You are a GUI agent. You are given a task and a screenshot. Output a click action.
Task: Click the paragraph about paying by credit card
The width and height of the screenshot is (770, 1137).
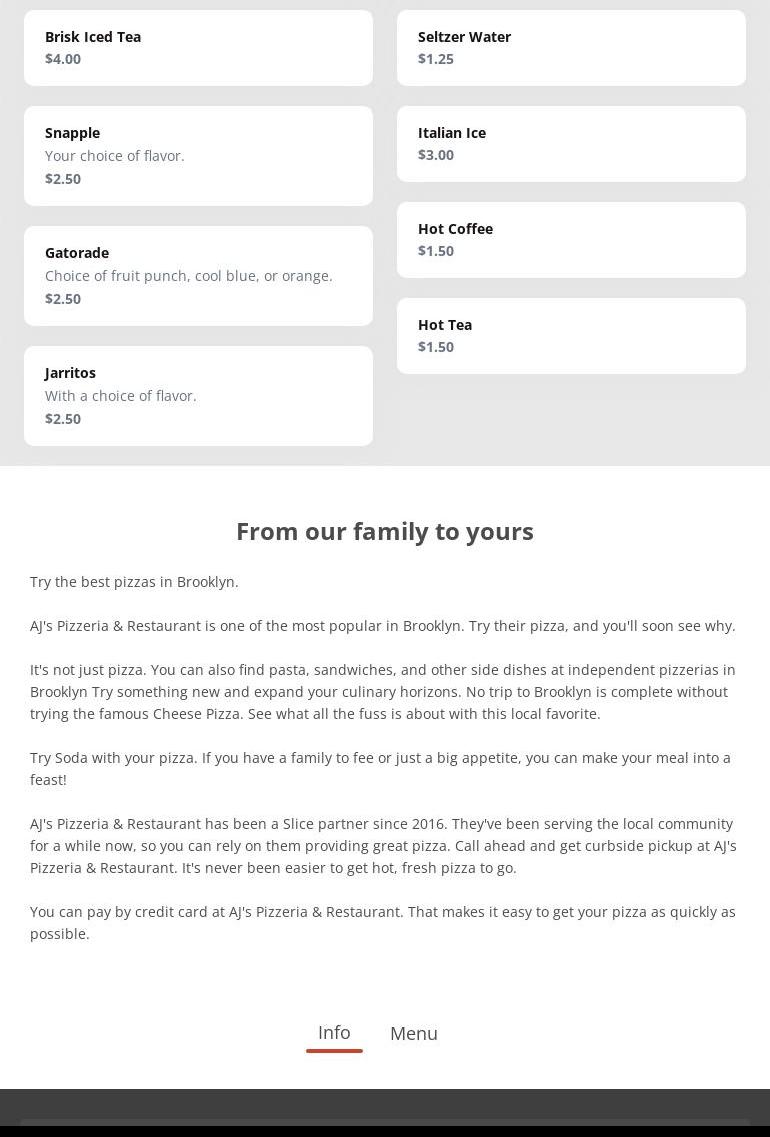click(x=383, y=922)
